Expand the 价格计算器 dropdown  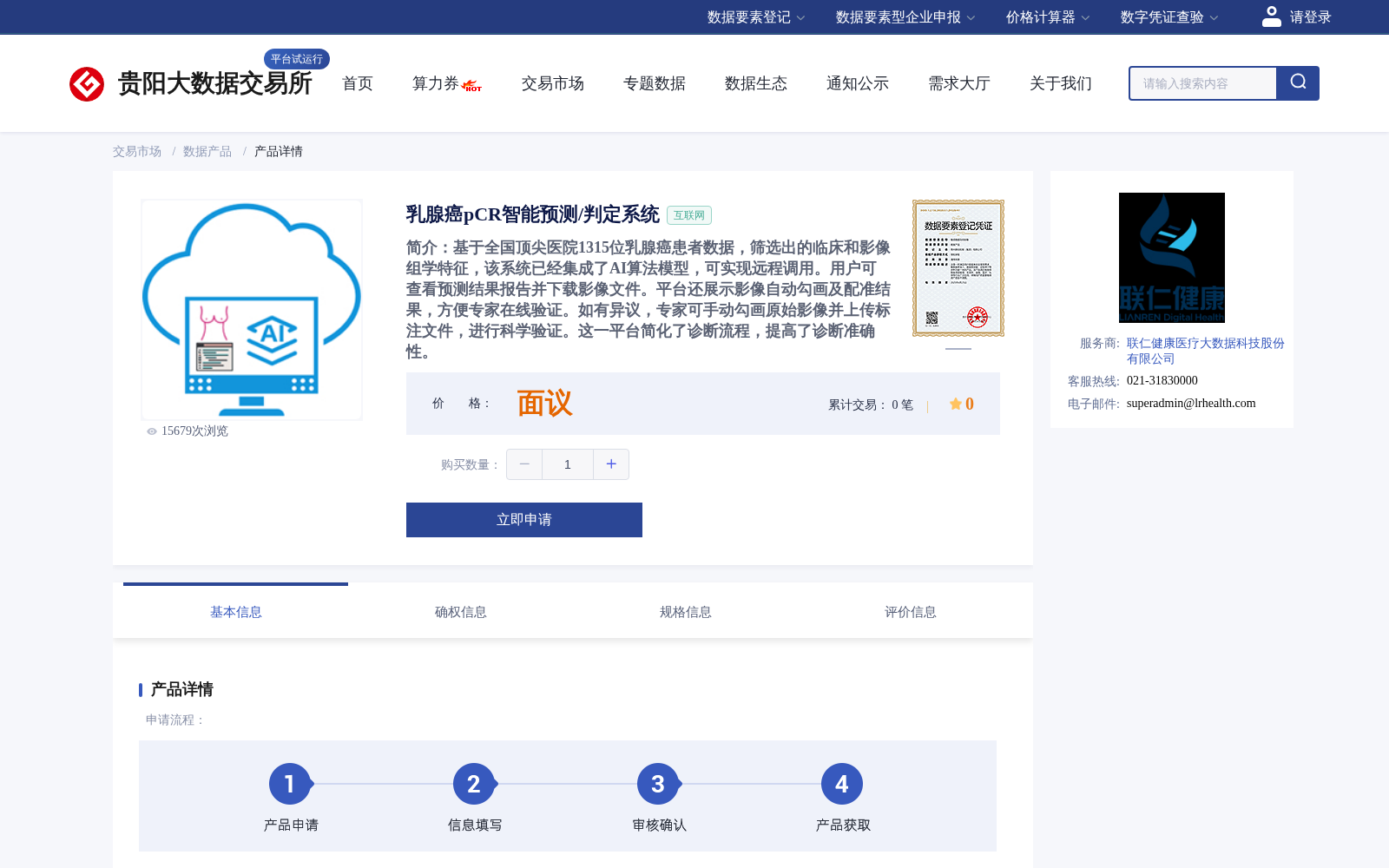[1048, 17]
